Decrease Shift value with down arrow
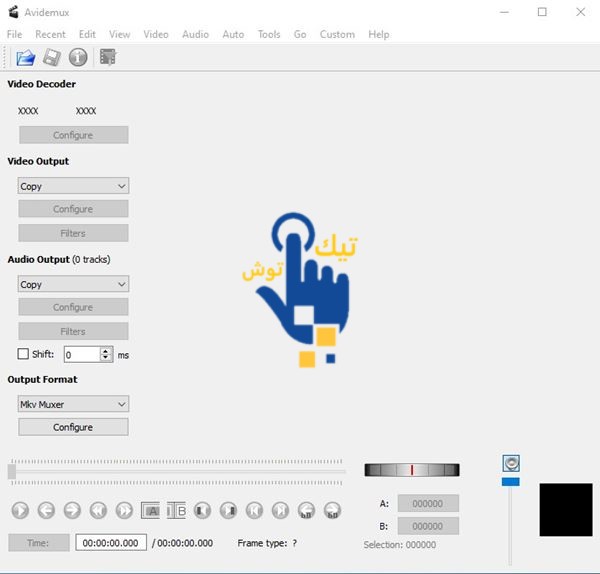 [x=106, y=358]
